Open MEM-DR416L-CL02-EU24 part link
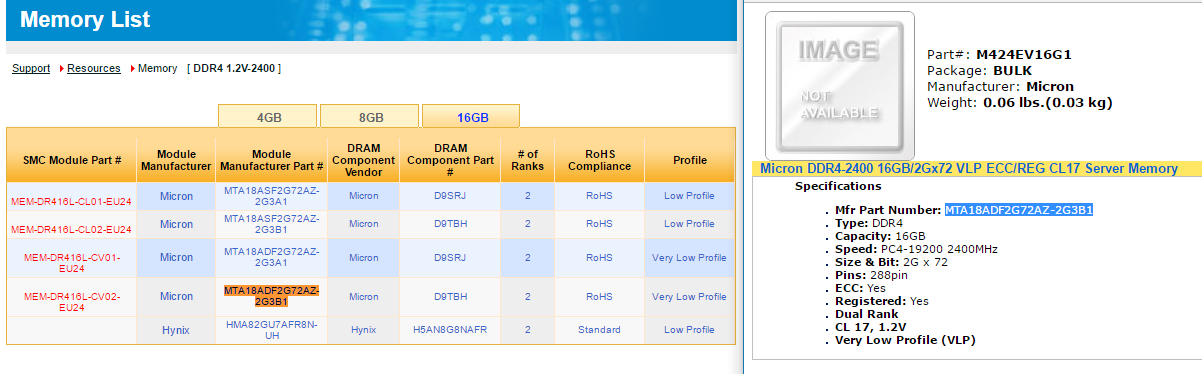 point(71,229)
